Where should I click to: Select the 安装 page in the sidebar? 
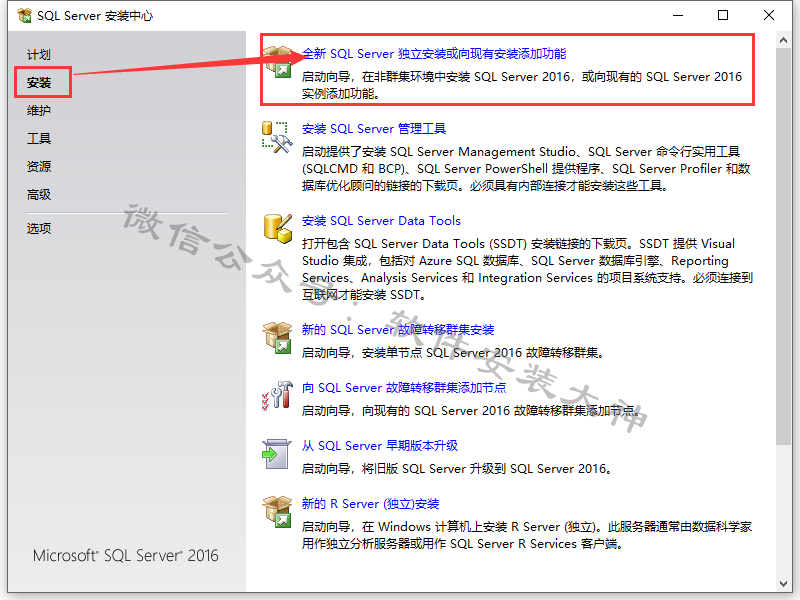39,83
